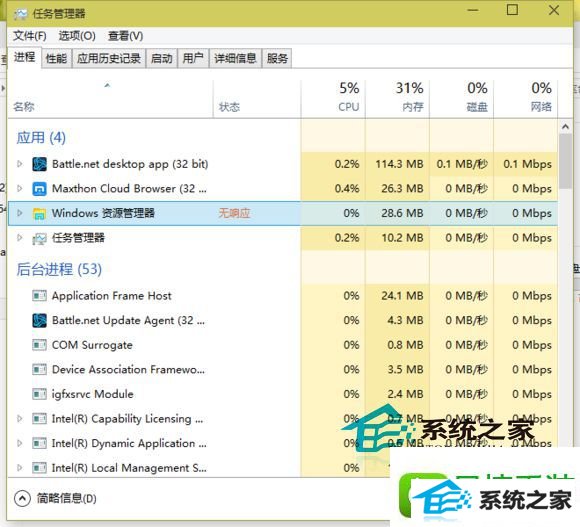Select the 应用 (4) group header
Image resolution: width=580 pixels, height=527 pixels.
[x=41, y=138]
